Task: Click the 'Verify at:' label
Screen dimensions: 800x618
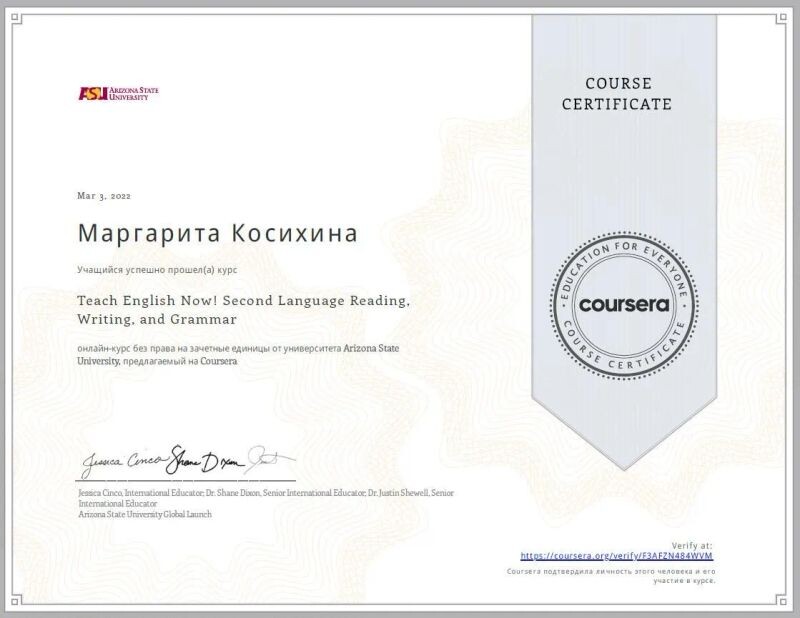Action: pyautogui.click(x=692, y=545)
